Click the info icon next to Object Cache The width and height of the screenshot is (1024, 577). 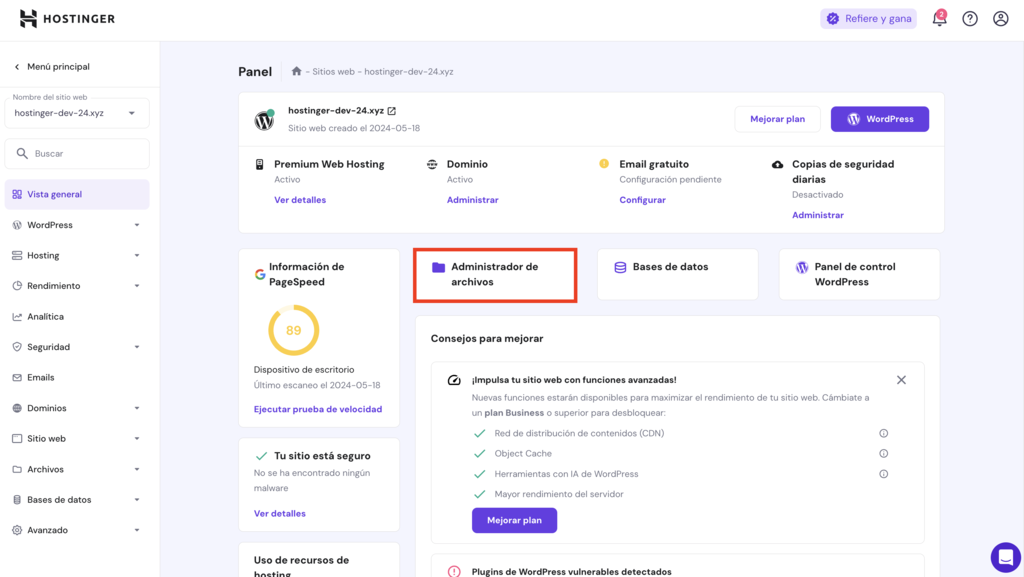tap(883, 452)
